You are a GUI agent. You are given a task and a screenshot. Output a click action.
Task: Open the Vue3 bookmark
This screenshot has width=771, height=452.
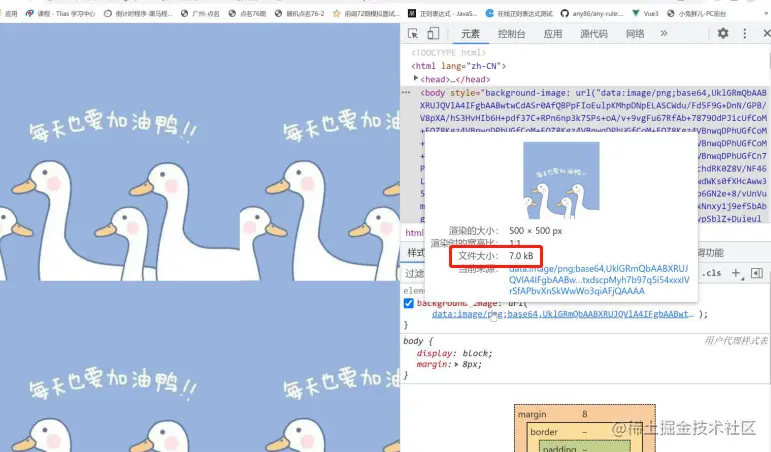click(x=645, y=13)
